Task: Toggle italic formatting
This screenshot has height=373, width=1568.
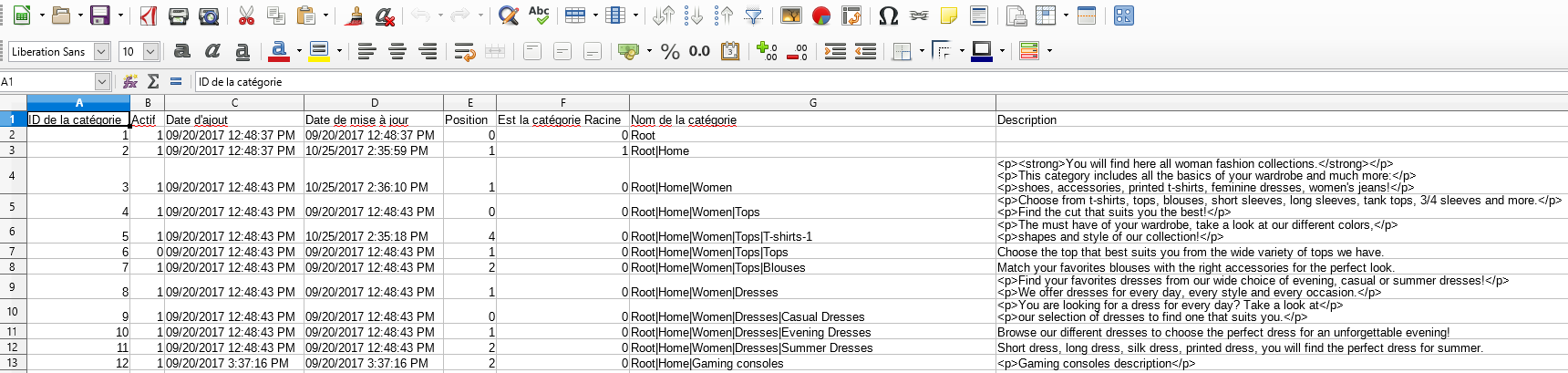Action: point(212,52)
